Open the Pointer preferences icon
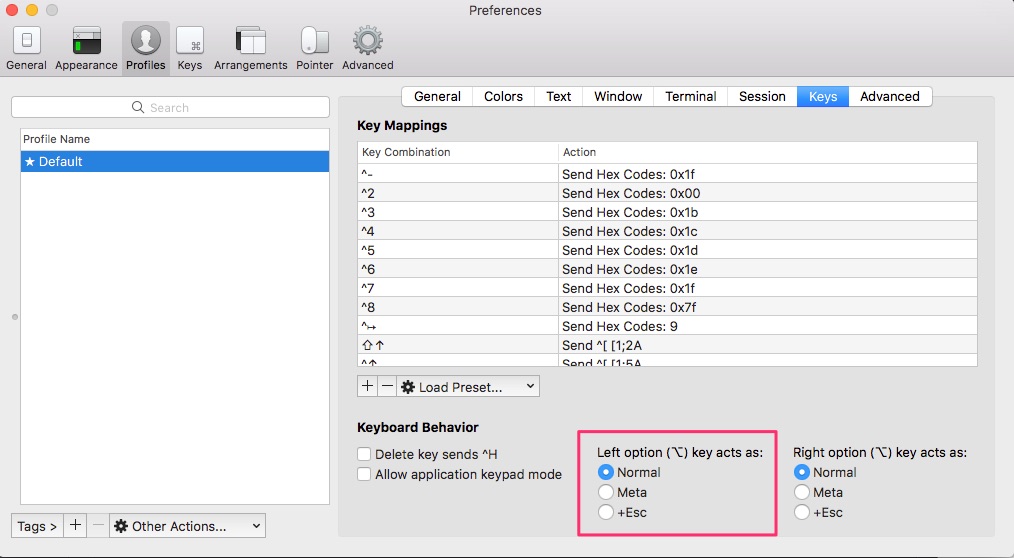The width and height of the screenshot is (1014, 558). point(314,48)
